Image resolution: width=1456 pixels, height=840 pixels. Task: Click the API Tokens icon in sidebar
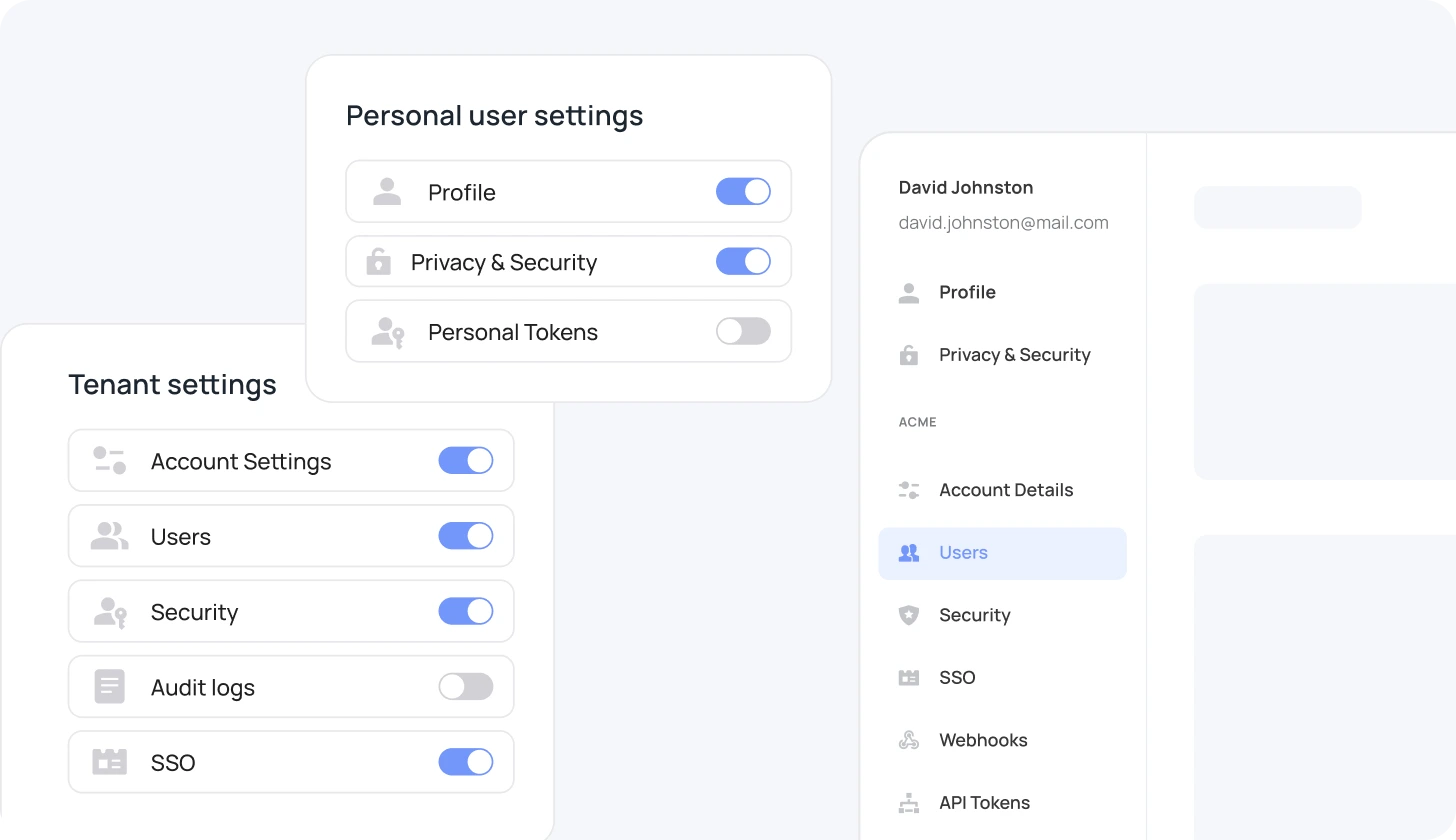tap(909, 803)
